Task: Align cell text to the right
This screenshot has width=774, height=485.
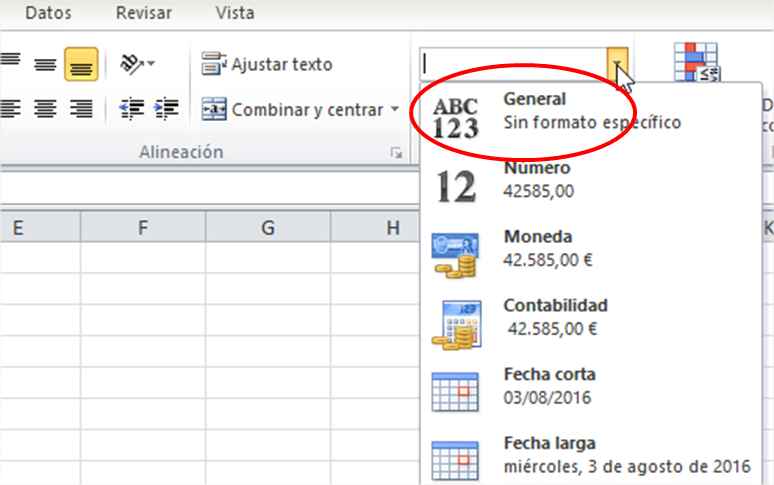Action: [81, 109]
